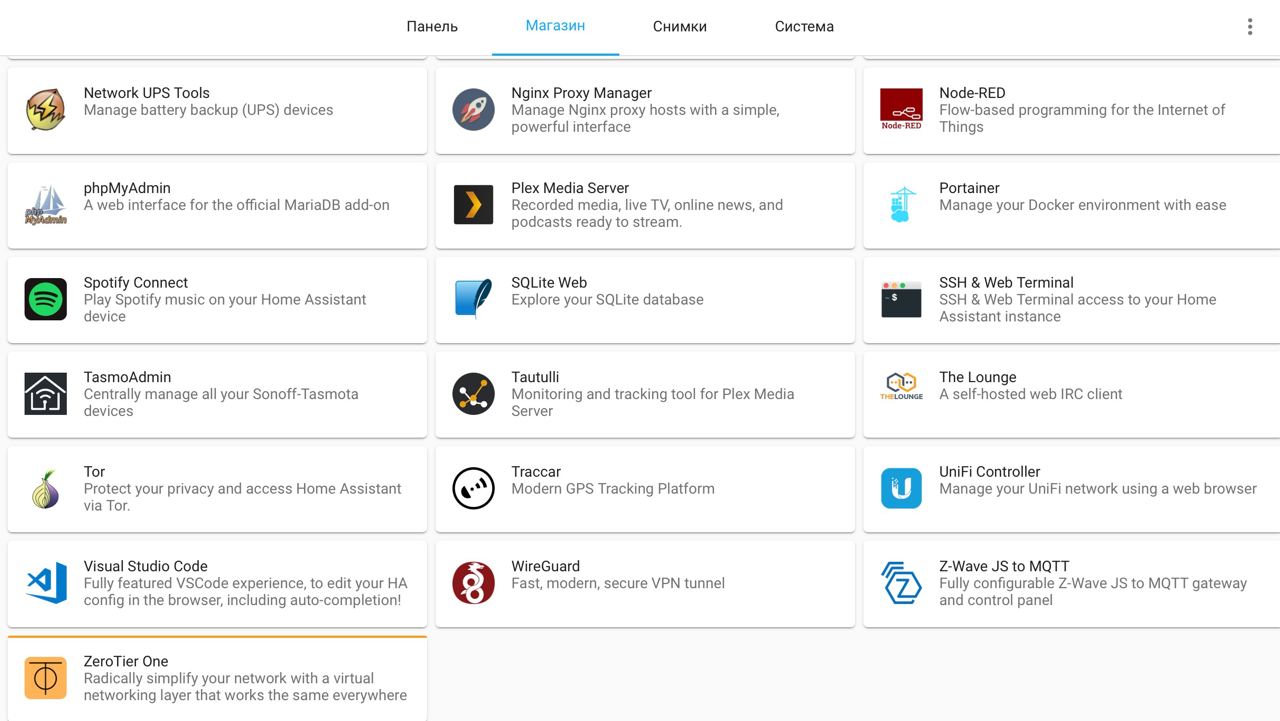Click 'A web interface for the official MariaDB' text

pos(237,205)
